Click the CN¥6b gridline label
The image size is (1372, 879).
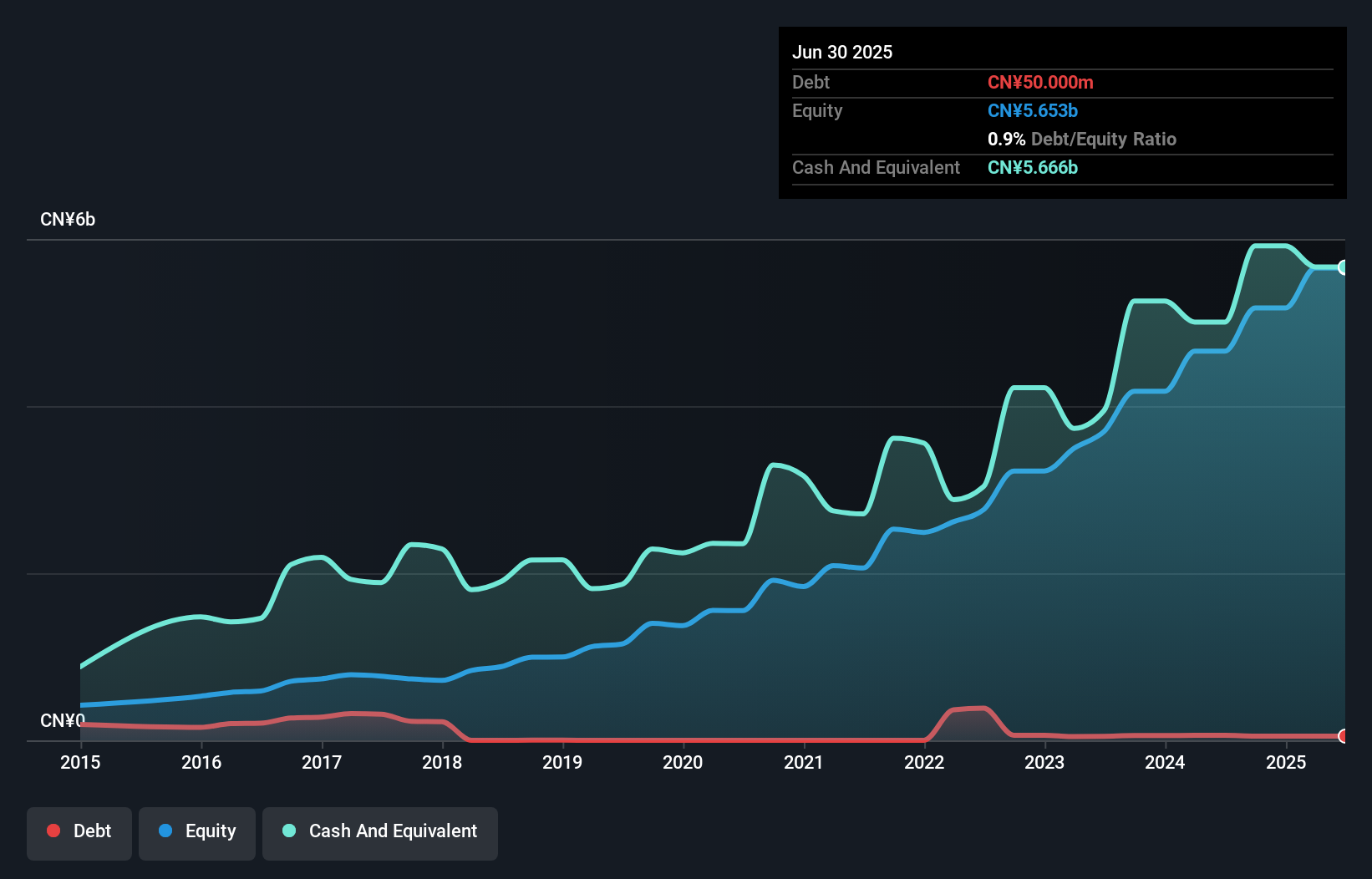click(x=69, y=219)
